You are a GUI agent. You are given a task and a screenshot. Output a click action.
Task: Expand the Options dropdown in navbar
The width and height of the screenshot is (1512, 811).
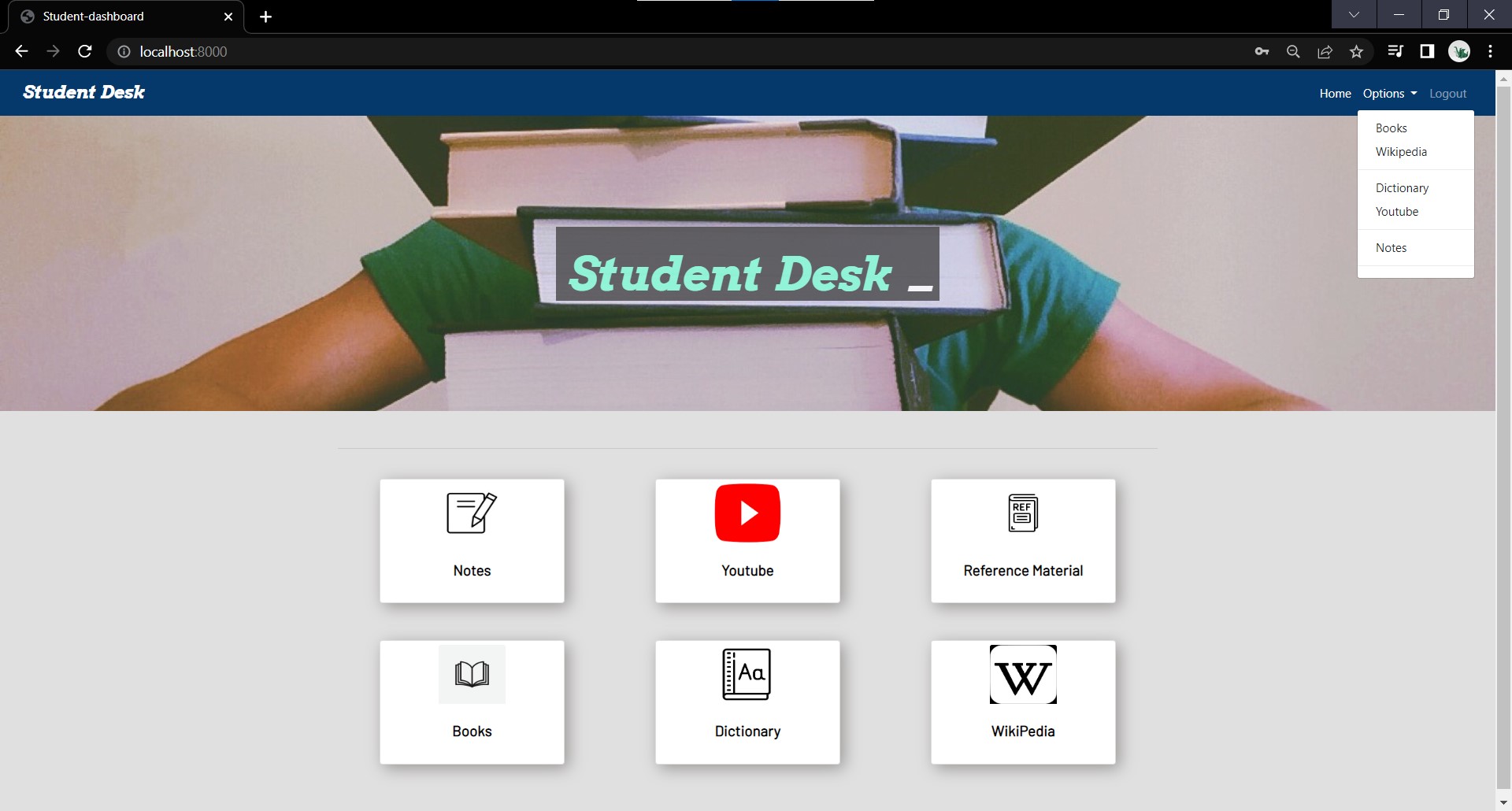1388,93
